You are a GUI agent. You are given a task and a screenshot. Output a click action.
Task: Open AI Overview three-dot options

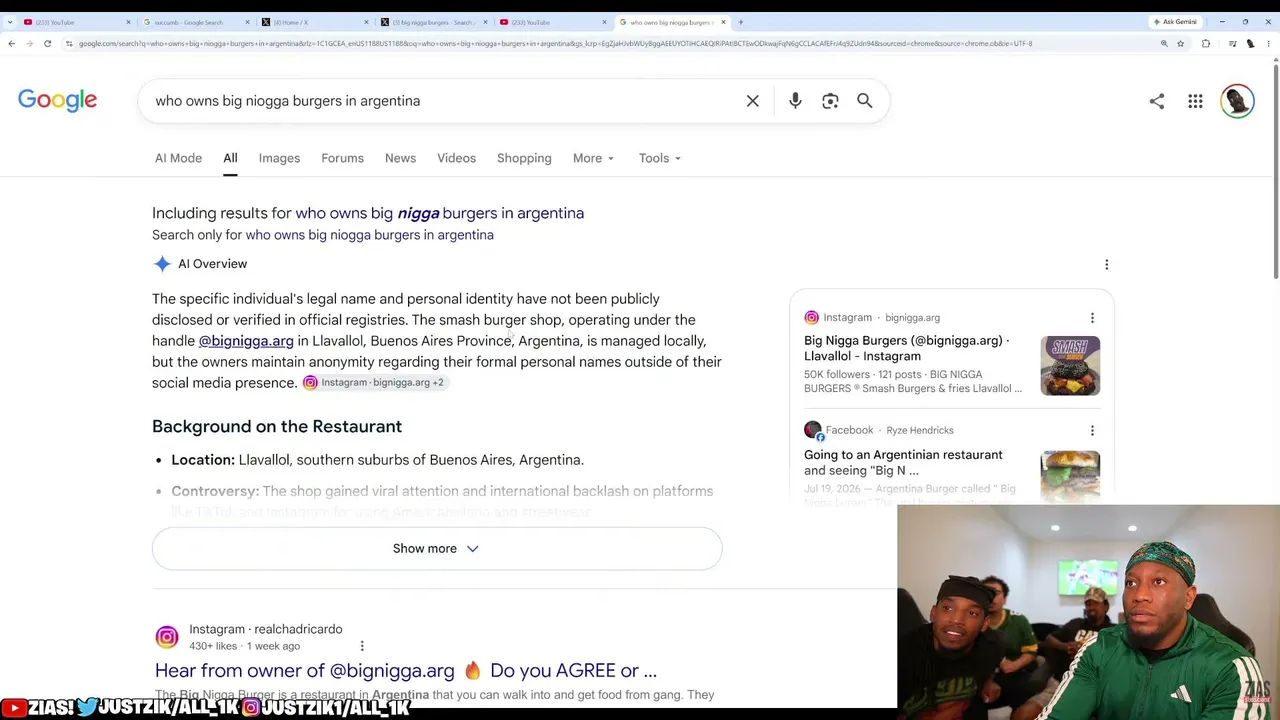1106,264
